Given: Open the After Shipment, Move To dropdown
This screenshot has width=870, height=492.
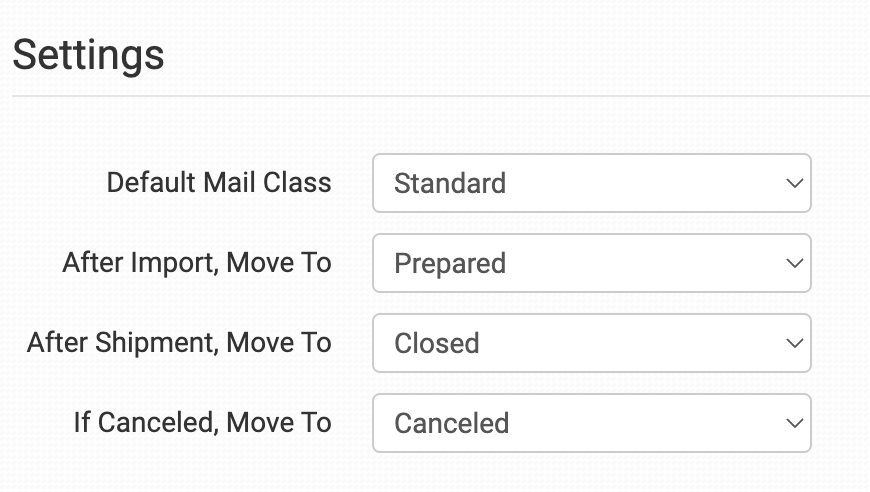Looking at the screenshot, I should (591, 343).
